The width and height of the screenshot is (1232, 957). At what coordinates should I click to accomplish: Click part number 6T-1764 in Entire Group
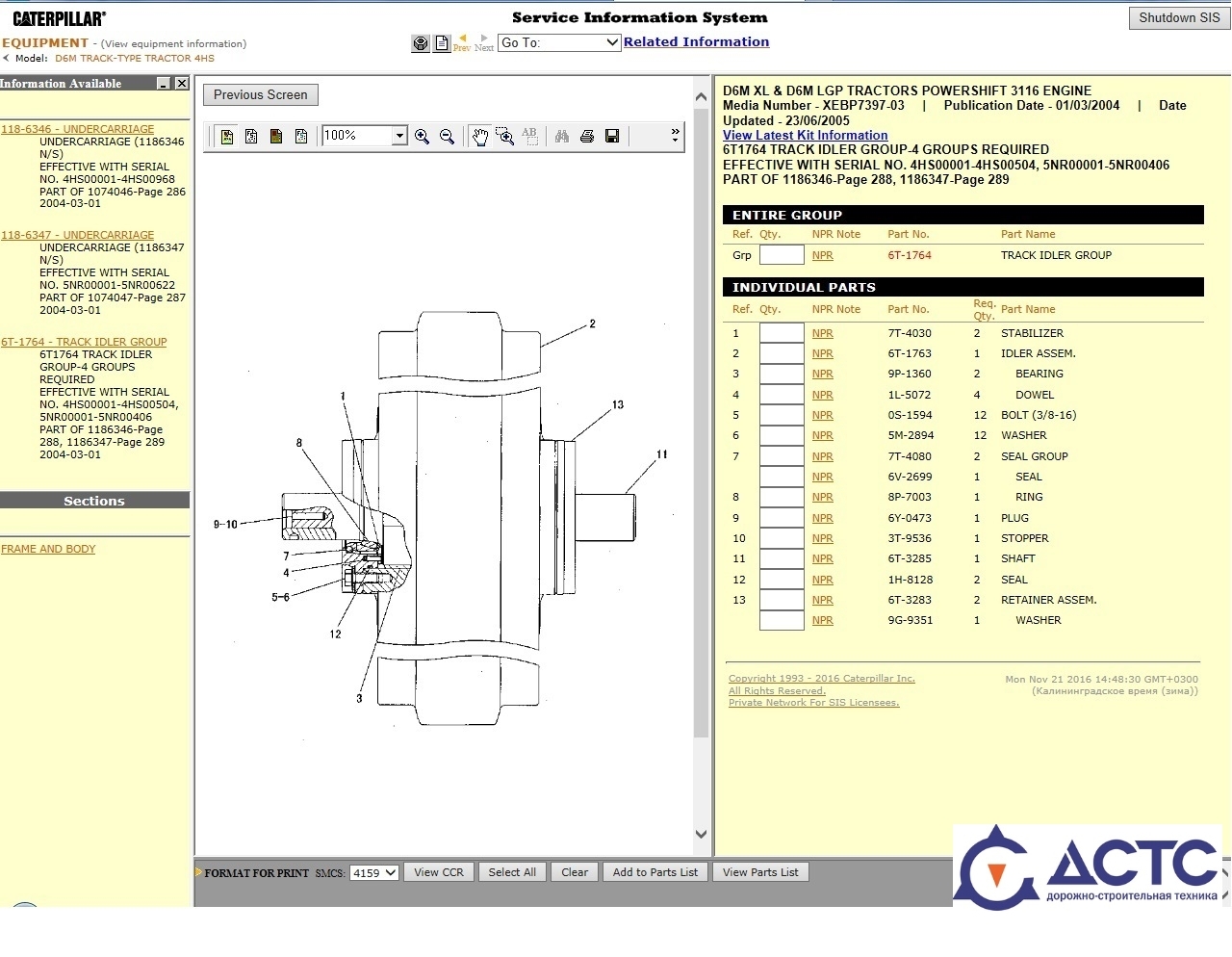[x=910, y=255]
